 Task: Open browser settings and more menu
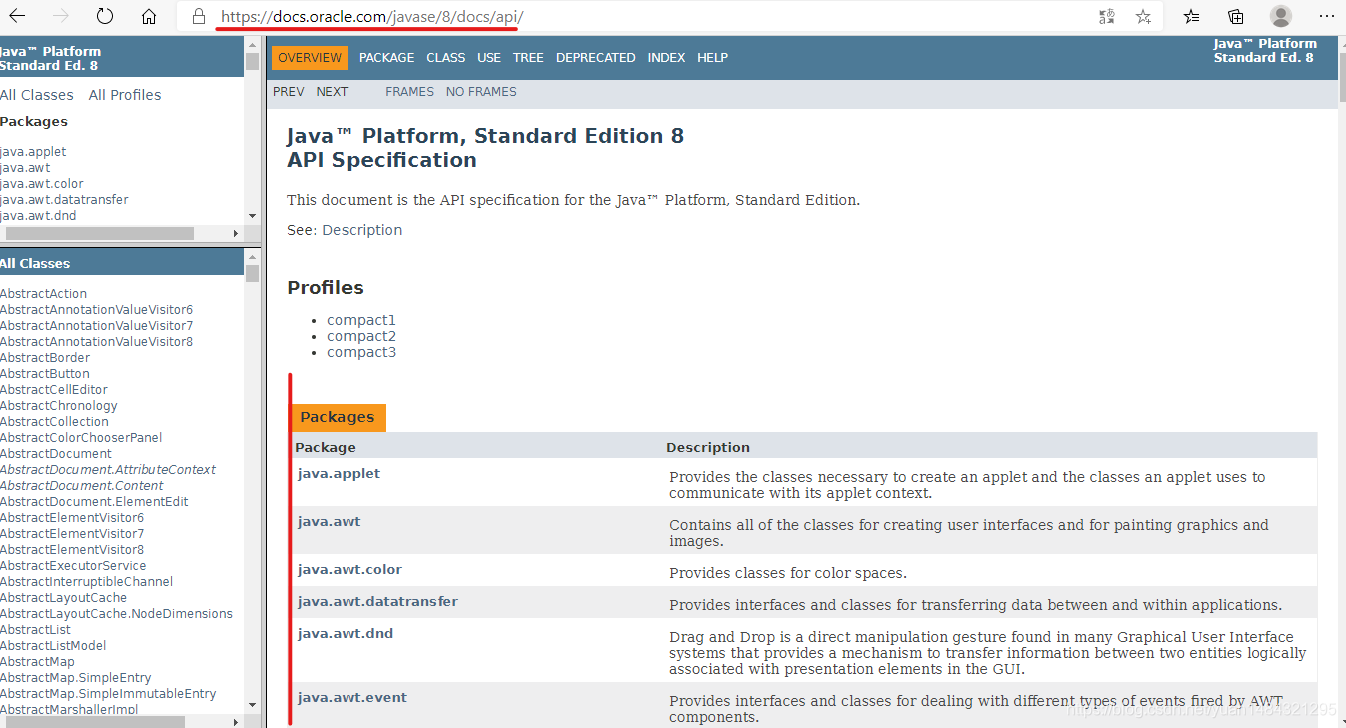[x=1326, y=17]
